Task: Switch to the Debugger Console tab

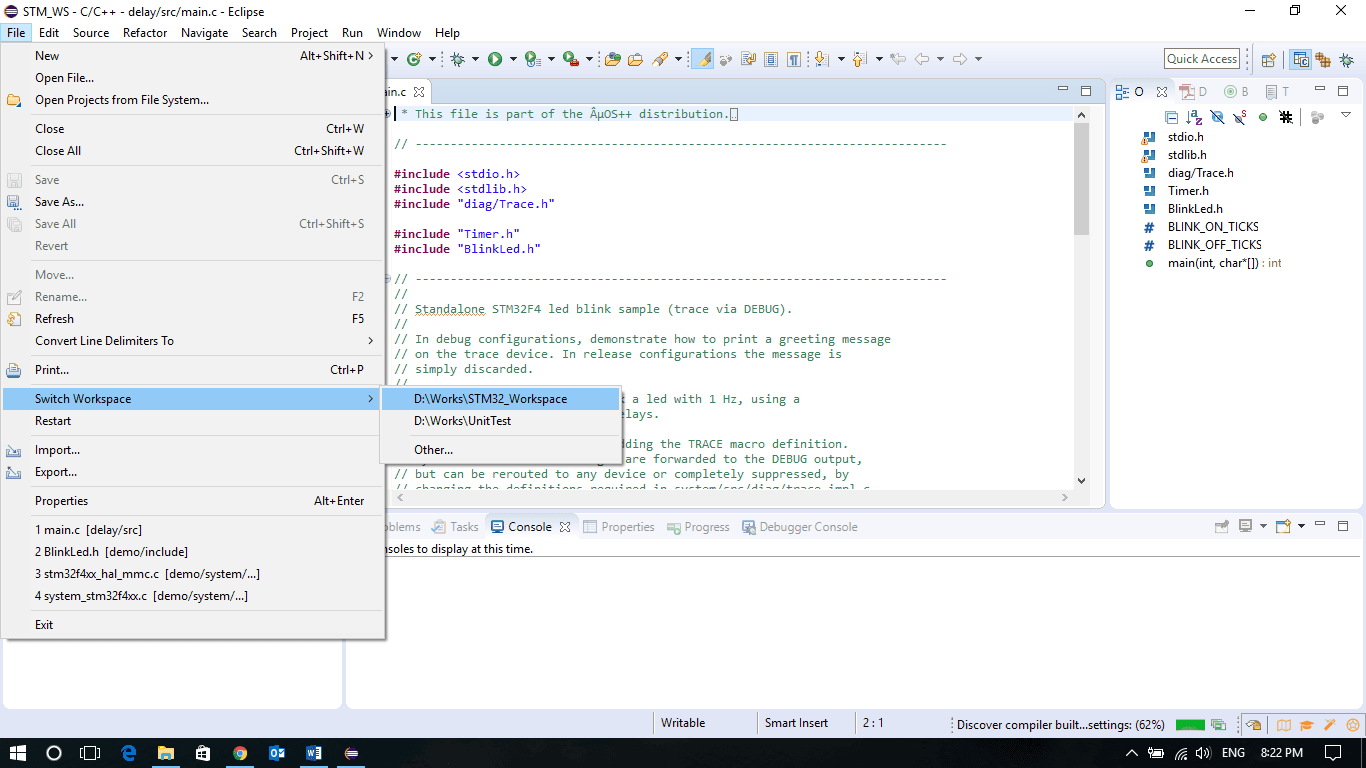Action: tap(800, 527)
